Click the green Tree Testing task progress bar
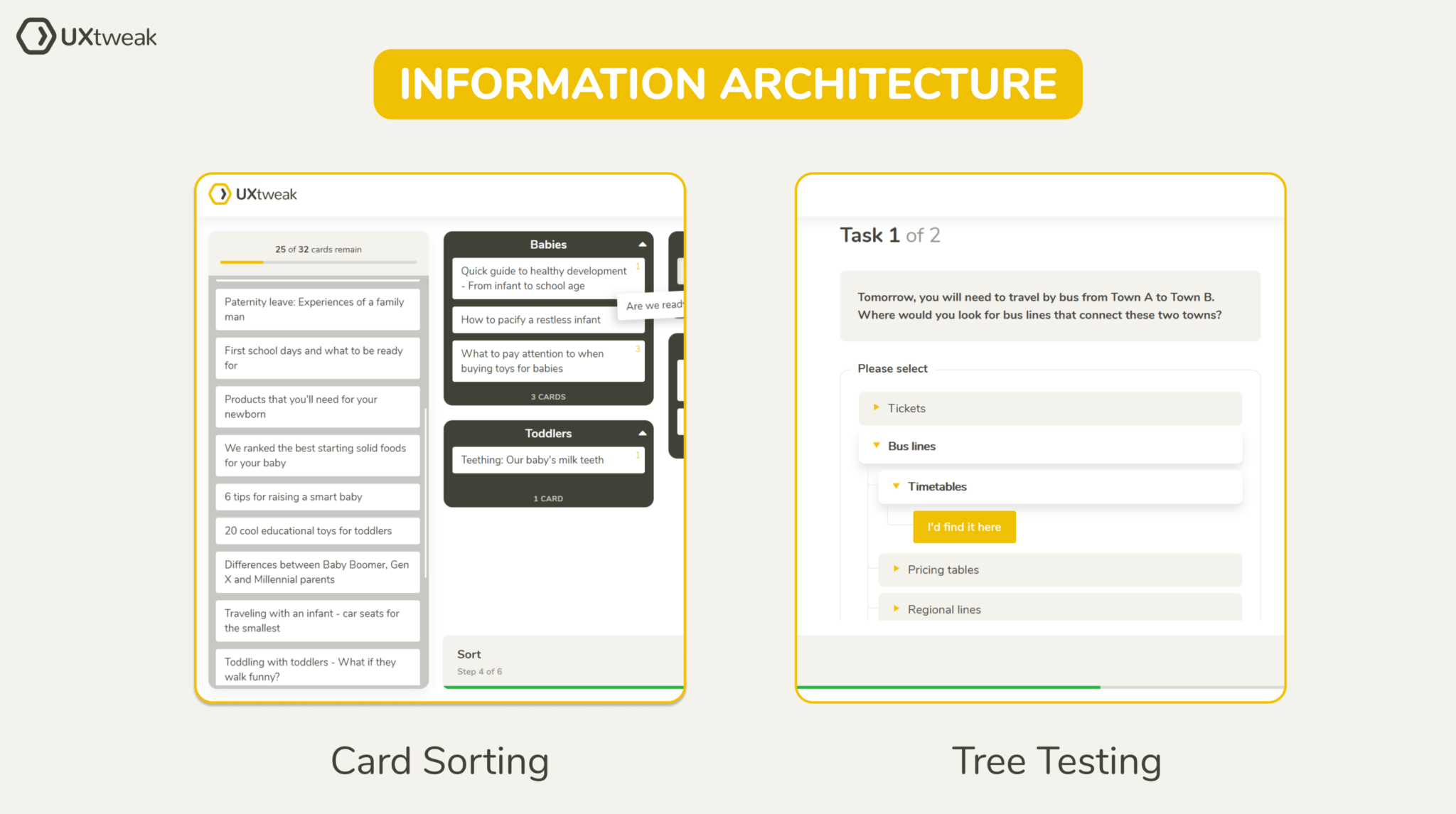This screenshot has width=1456, height=814. (x=948, y=687)
